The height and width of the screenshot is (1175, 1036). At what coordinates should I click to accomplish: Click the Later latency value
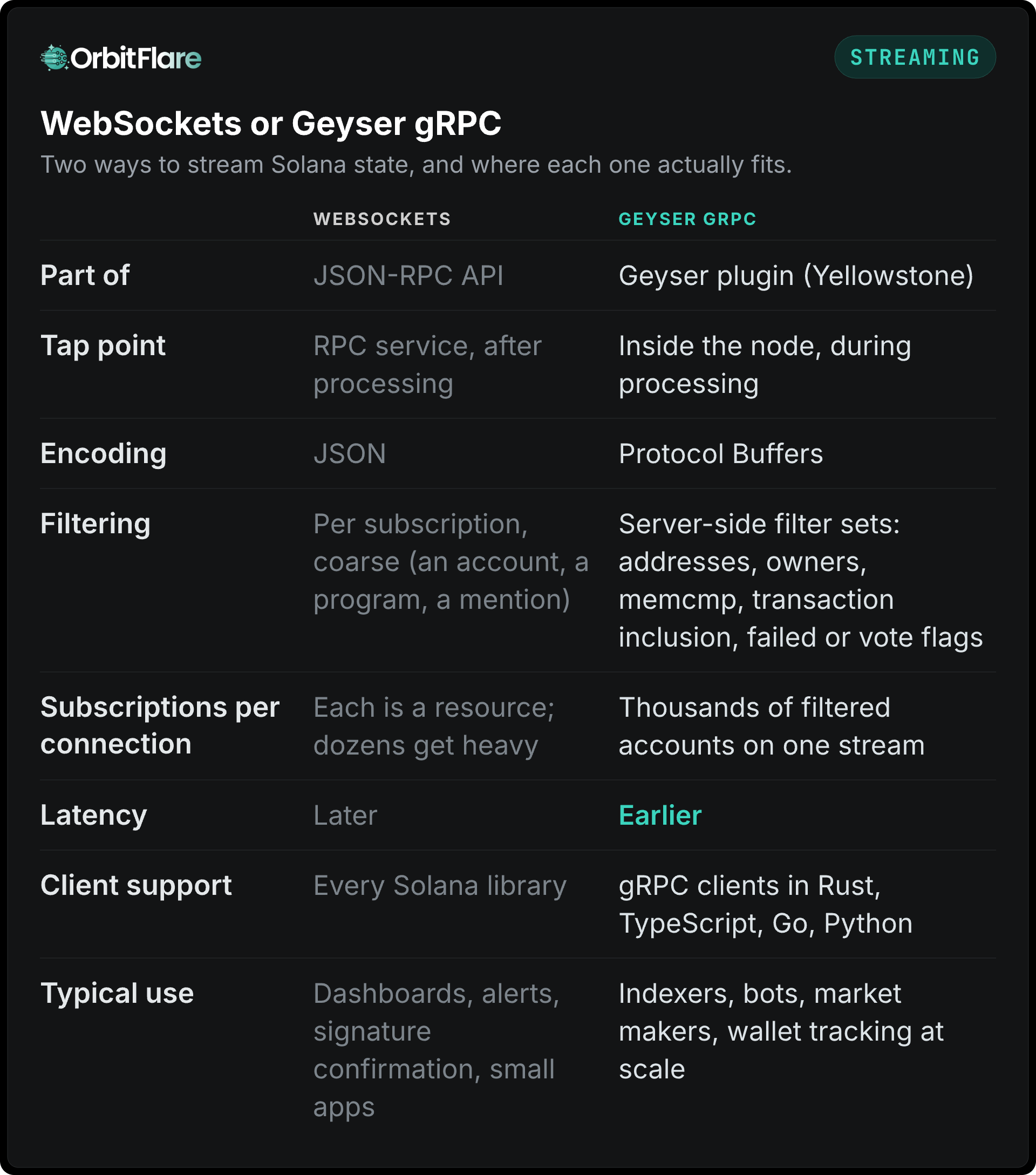(345, 815)
